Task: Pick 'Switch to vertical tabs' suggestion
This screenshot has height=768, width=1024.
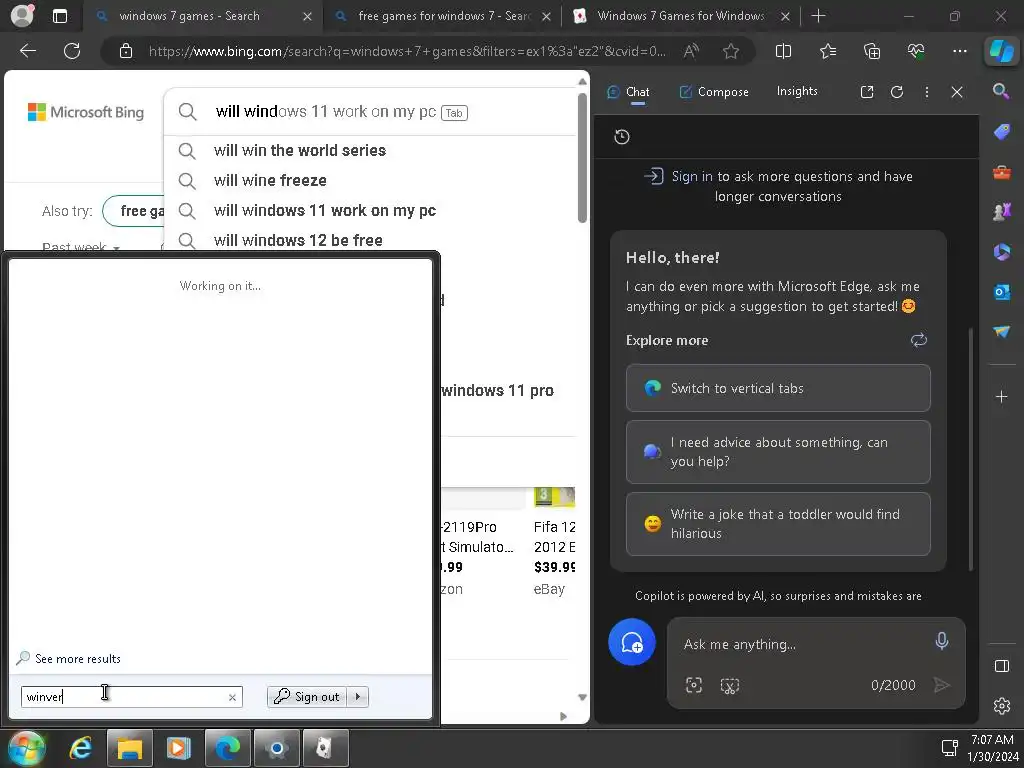Action: point(778,388)
